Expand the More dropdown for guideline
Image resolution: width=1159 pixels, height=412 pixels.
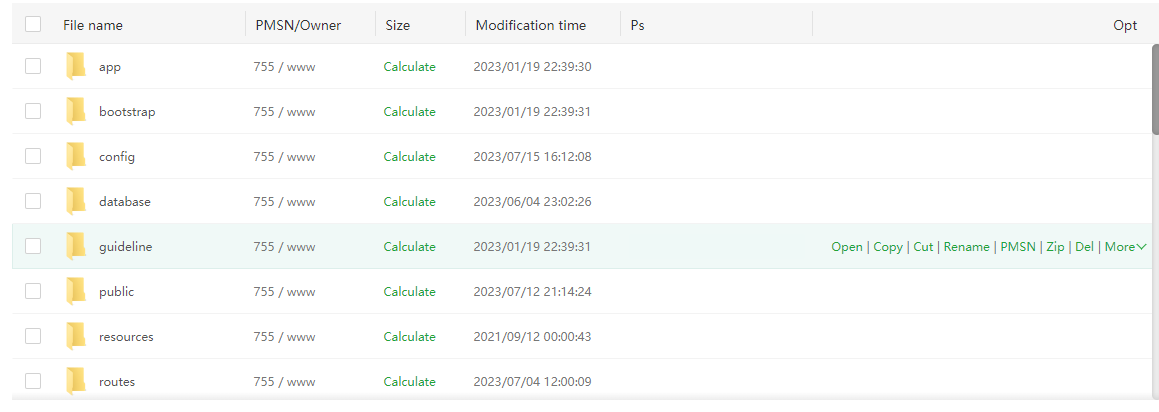[x=1125, y=247]
